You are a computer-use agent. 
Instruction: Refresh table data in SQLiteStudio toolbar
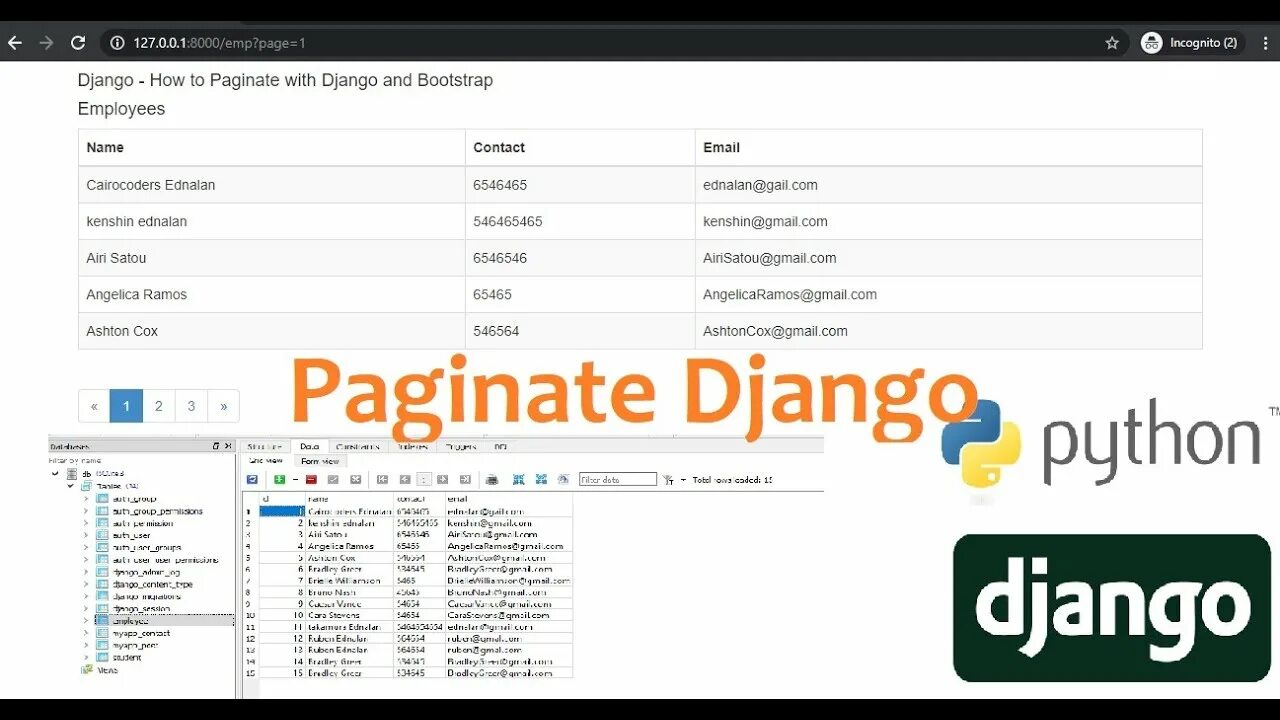click(252, 479)
